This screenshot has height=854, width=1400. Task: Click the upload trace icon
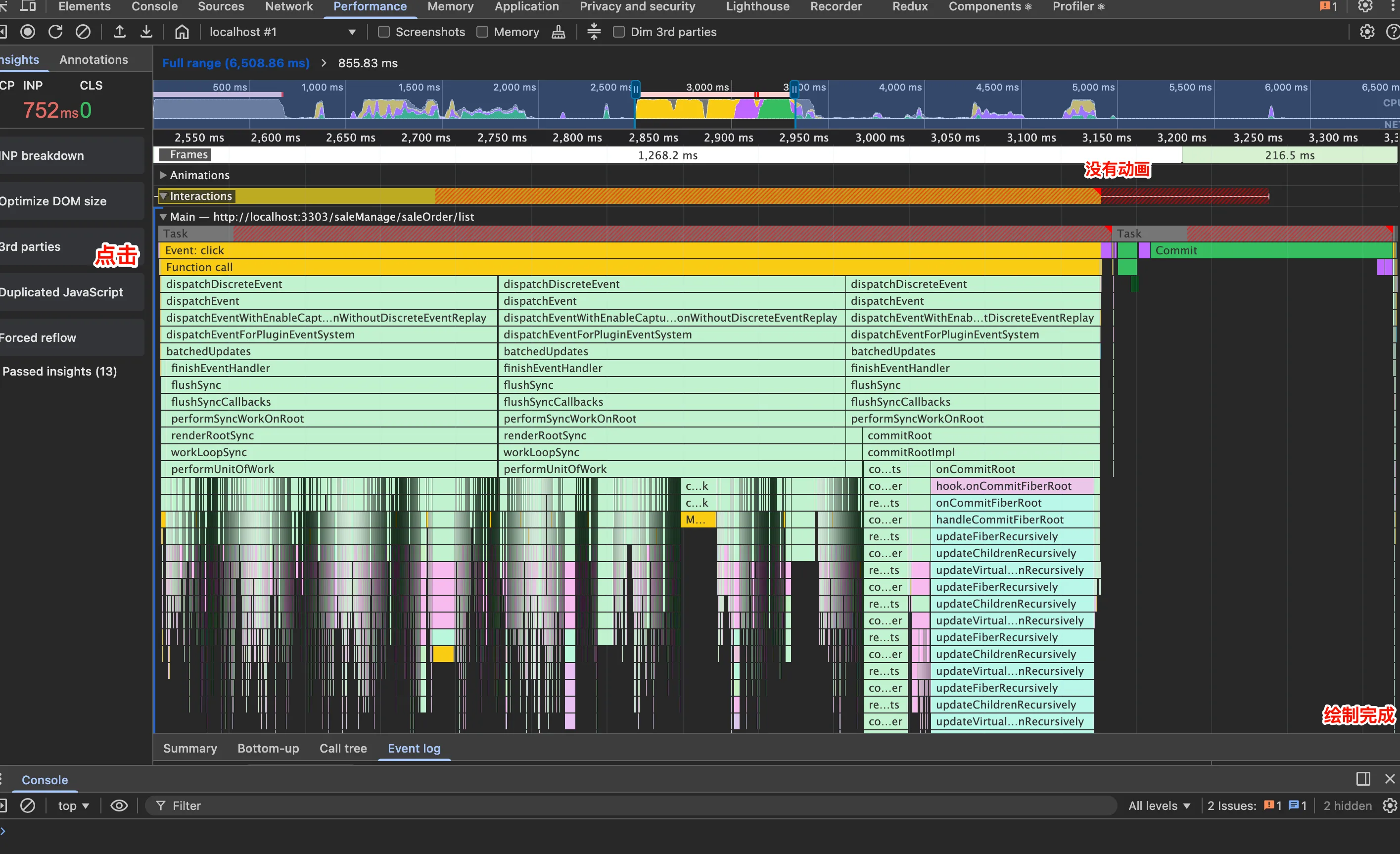coord(119,32)
